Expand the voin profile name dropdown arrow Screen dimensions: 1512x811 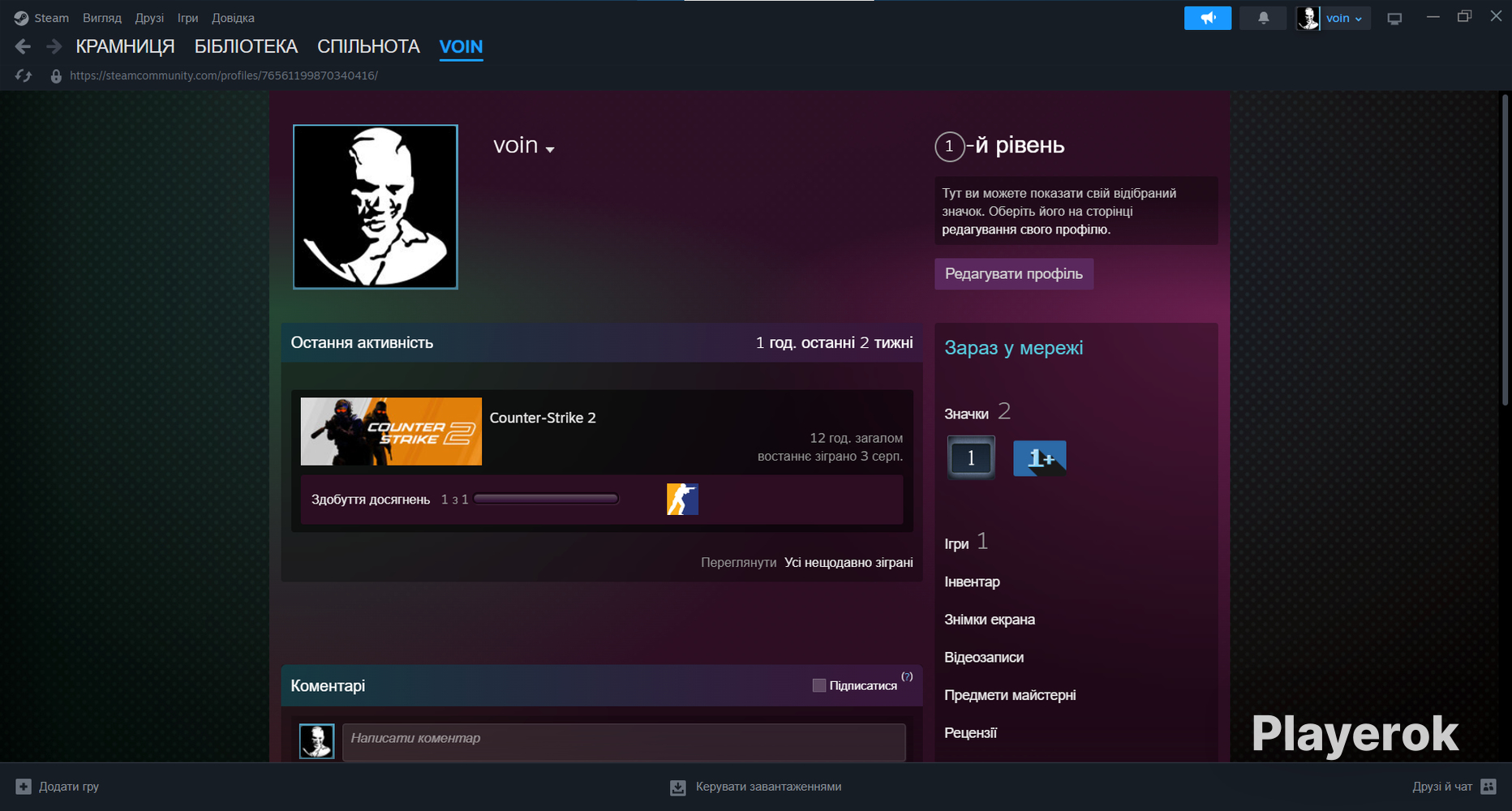click(550, 149)
